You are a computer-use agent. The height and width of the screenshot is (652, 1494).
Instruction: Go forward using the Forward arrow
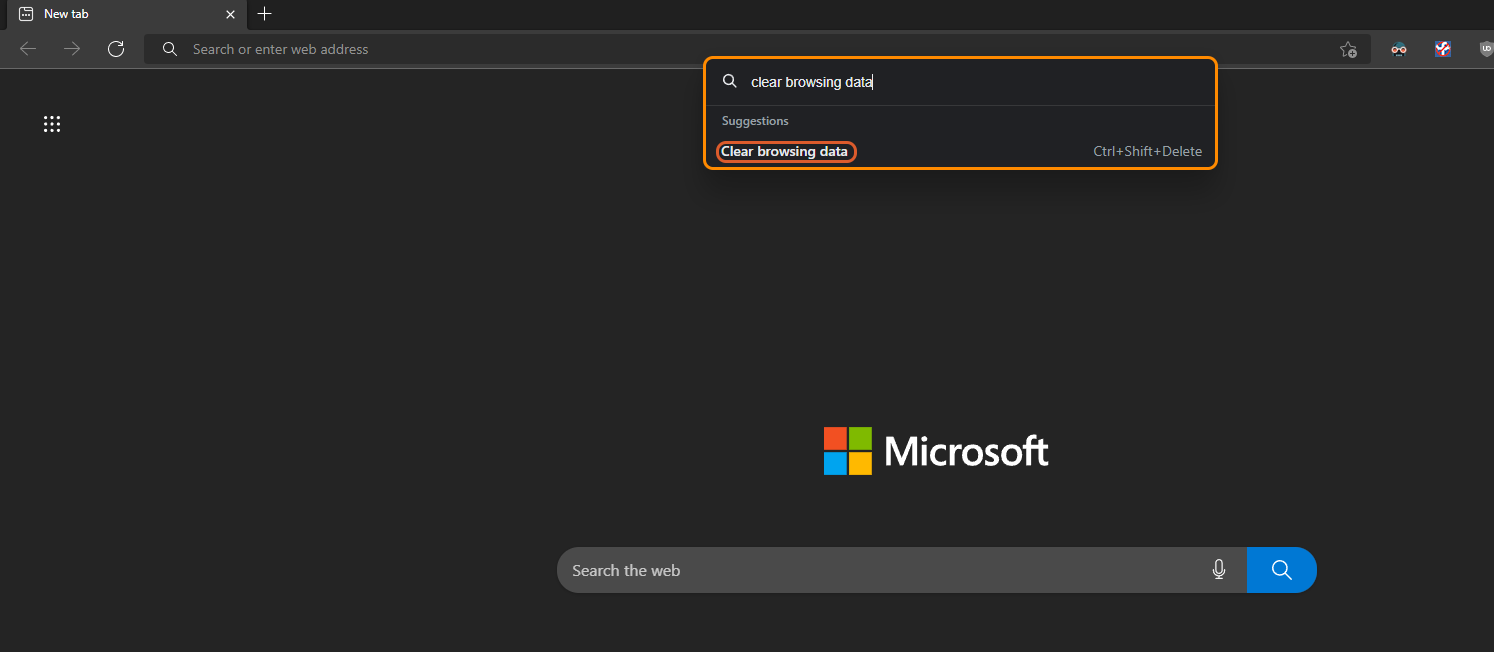pos(72,49)
